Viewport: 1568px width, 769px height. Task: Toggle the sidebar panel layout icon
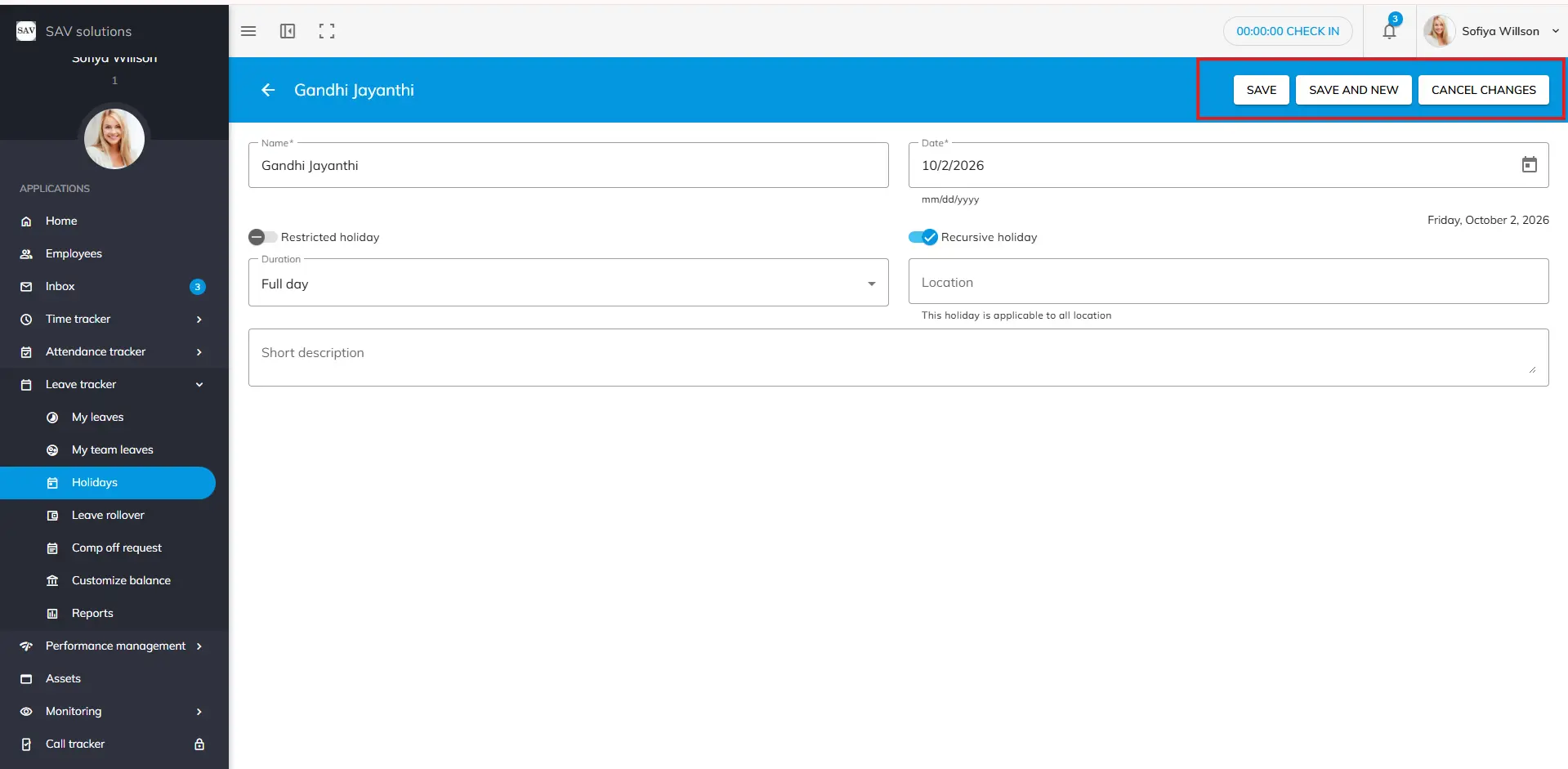pos(288,31)
